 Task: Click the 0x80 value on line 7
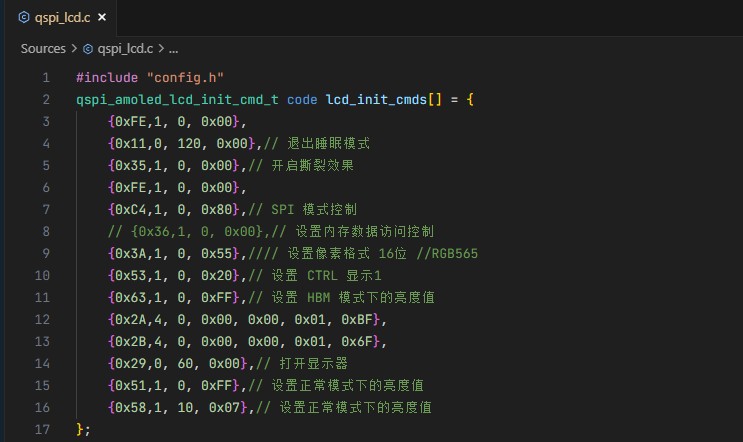(x=217, y=209)
